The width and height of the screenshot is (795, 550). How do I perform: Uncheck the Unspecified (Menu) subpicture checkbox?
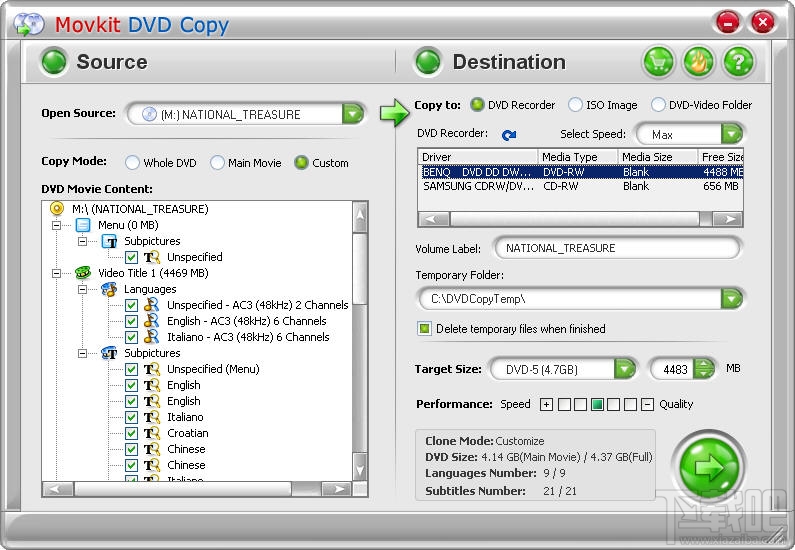pos(131,369)
